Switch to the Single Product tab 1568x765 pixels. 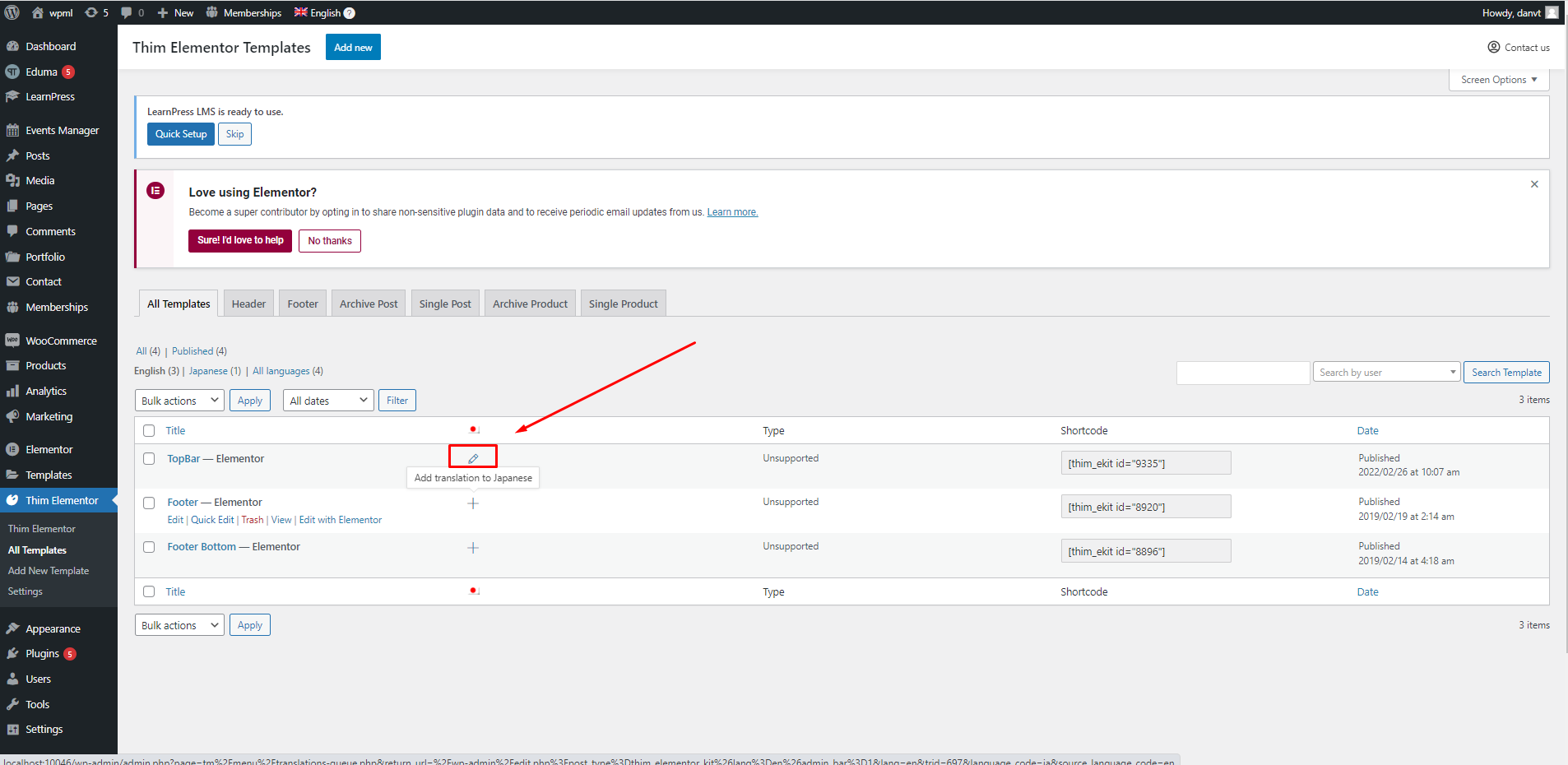pyautogui.click(x=624, y=304)
